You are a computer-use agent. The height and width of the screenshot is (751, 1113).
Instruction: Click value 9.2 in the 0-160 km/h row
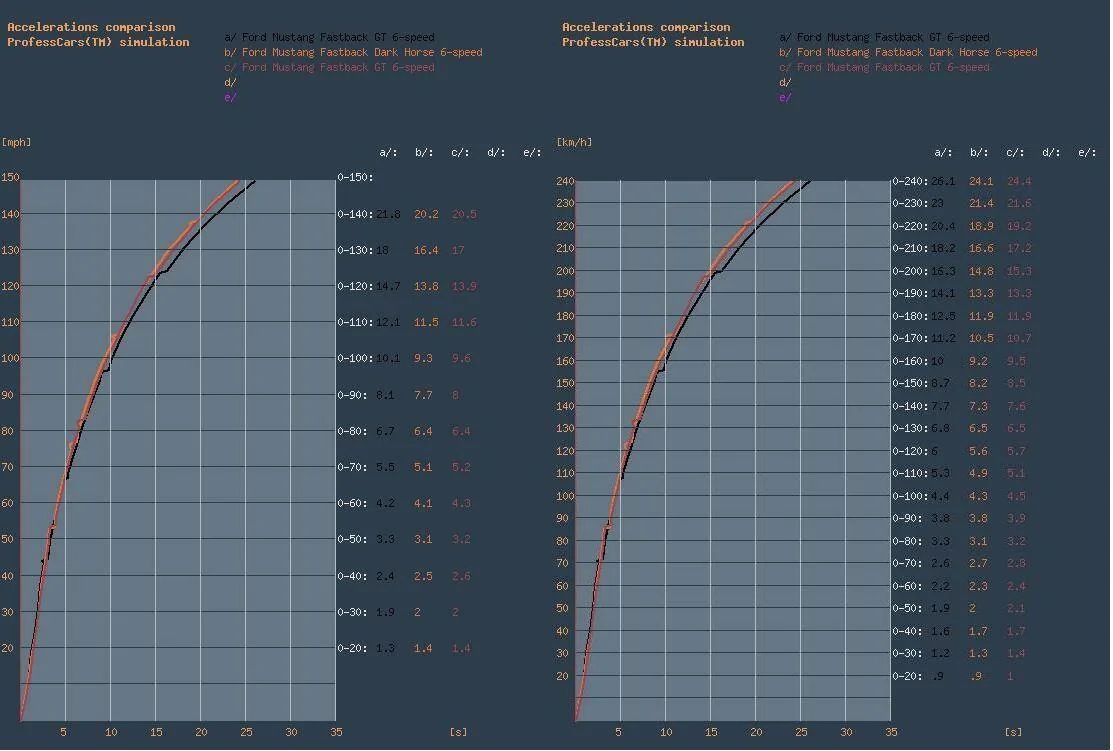click(x=978, y=361)
